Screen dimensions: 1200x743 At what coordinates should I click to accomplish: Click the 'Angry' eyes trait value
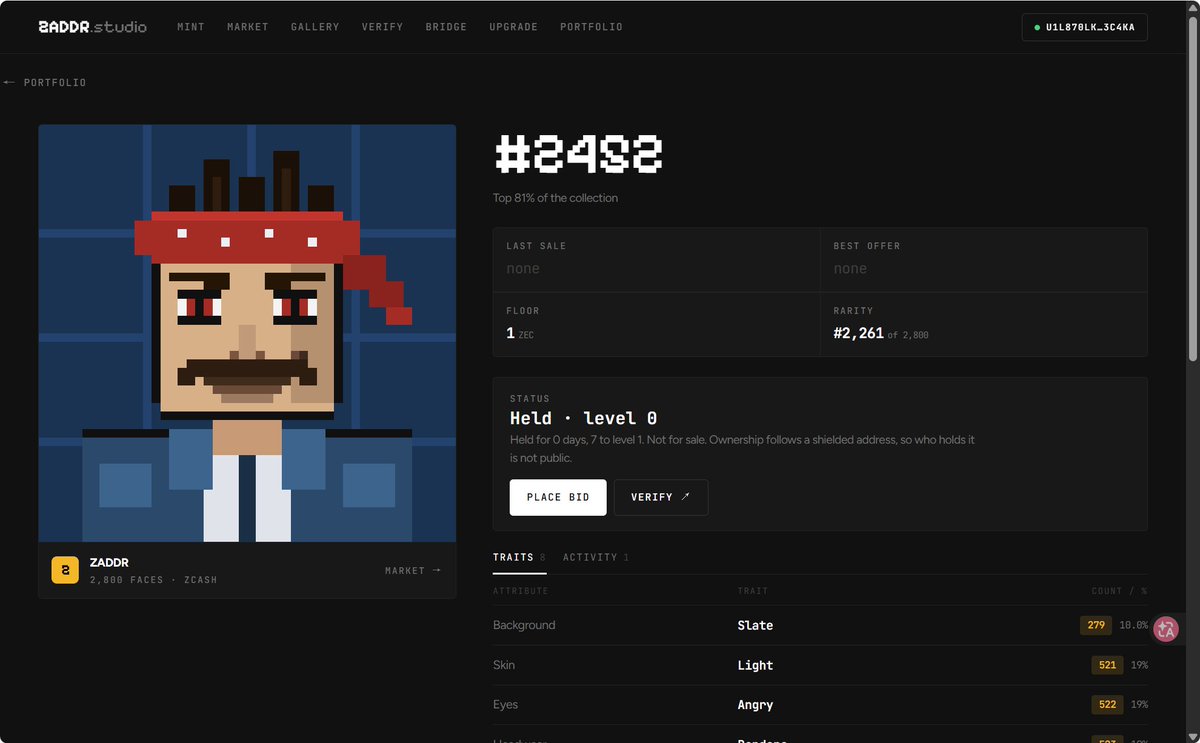755,705
